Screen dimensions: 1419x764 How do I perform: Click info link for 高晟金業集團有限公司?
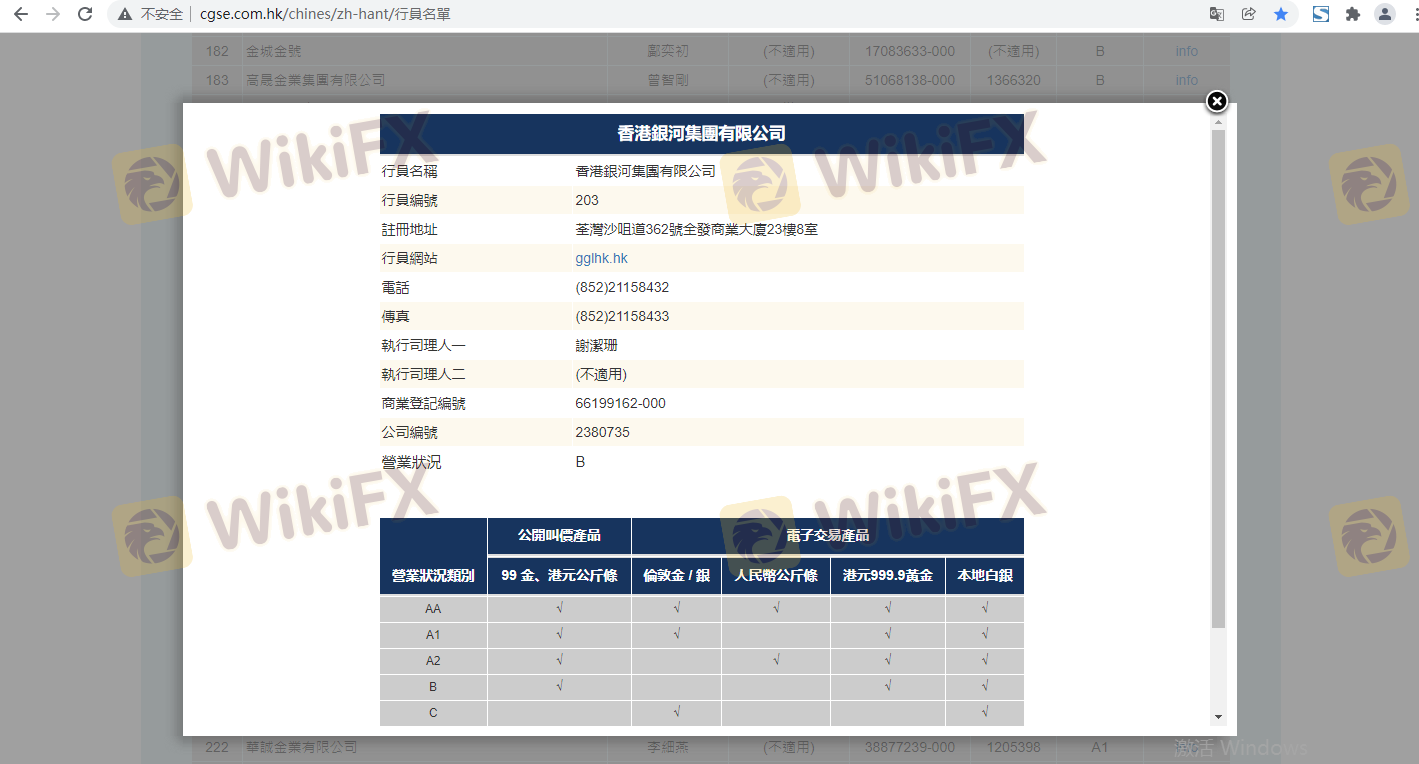pos(1186,80)
